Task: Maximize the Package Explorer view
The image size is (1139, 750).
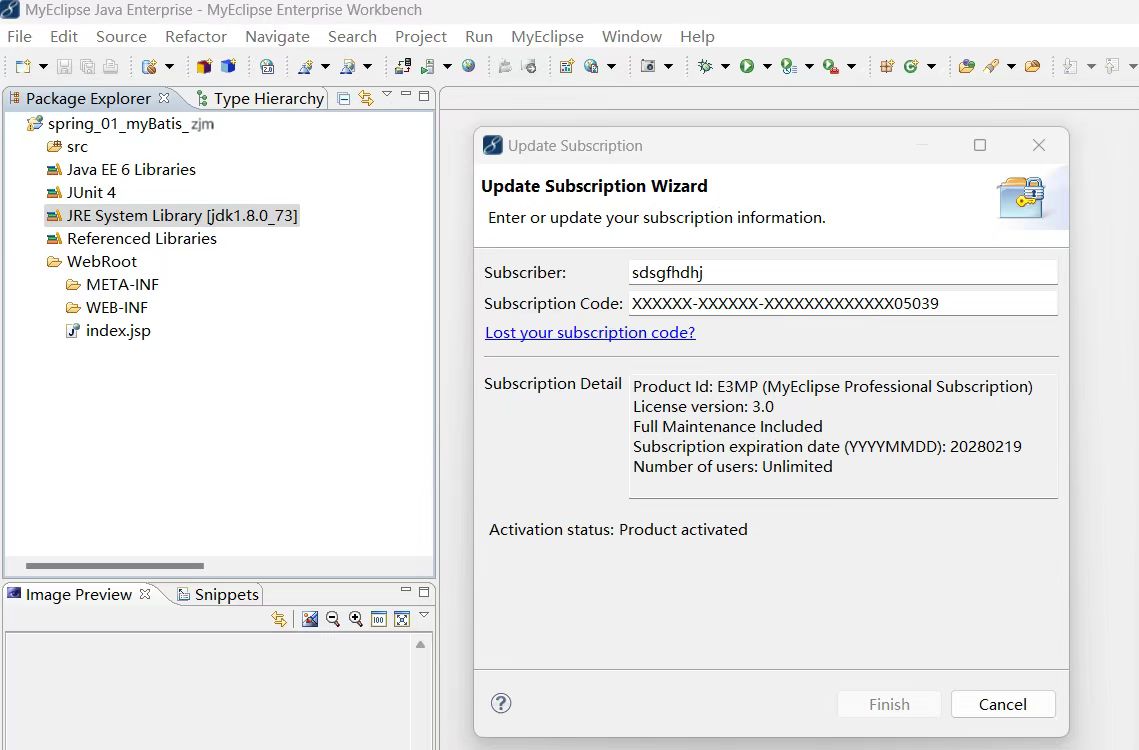Action: (424, 96)
